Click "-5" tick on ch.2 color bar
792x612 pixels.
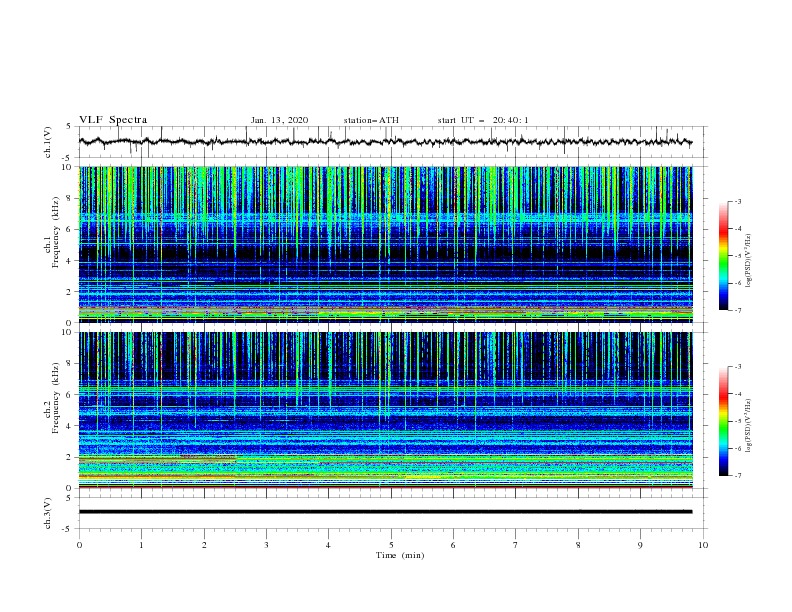pyautogui.click(x=738, y=421)
